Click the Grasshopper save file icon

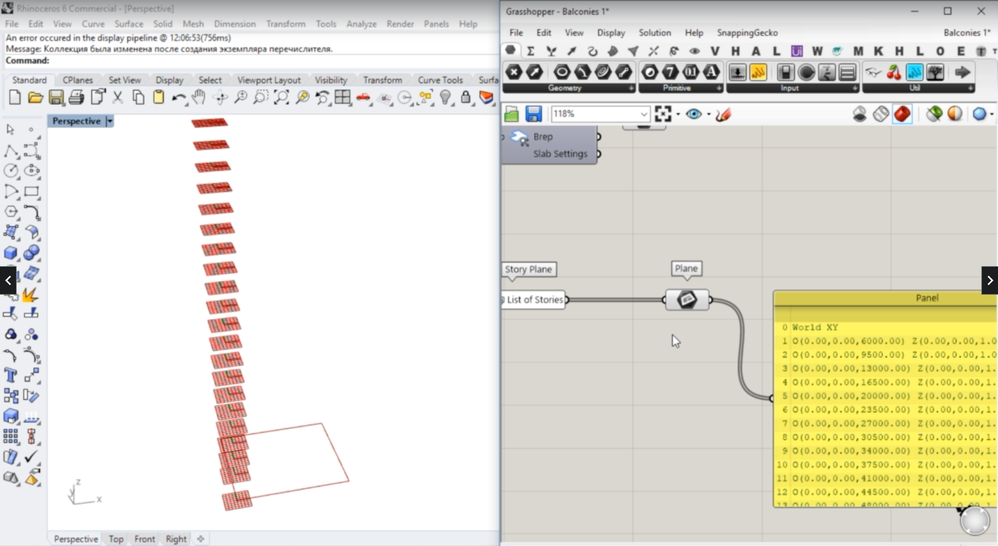533,114
